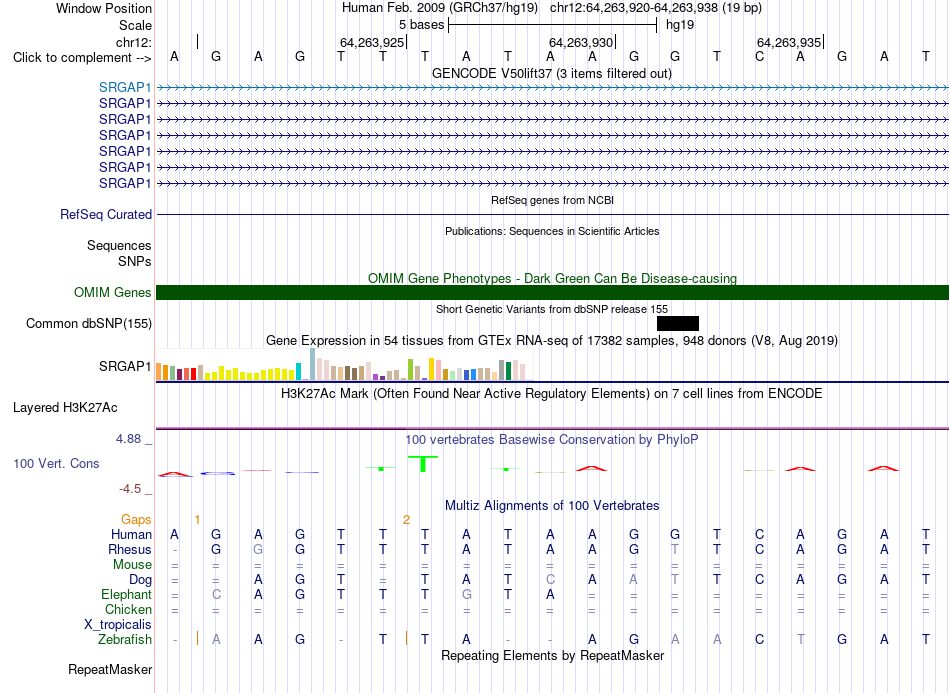
Task: Open the Layered H3K27Ac track label
Action: tap(65, 408)
